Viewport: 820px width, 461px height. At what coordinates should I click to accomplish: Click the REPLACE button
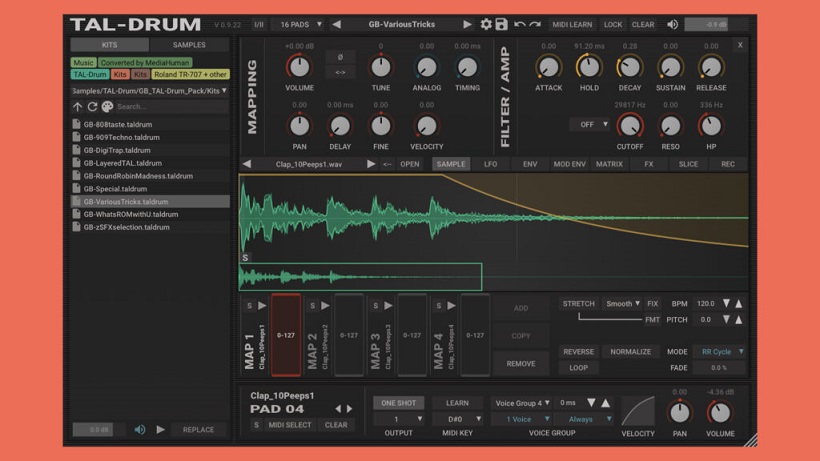(198, 430)
